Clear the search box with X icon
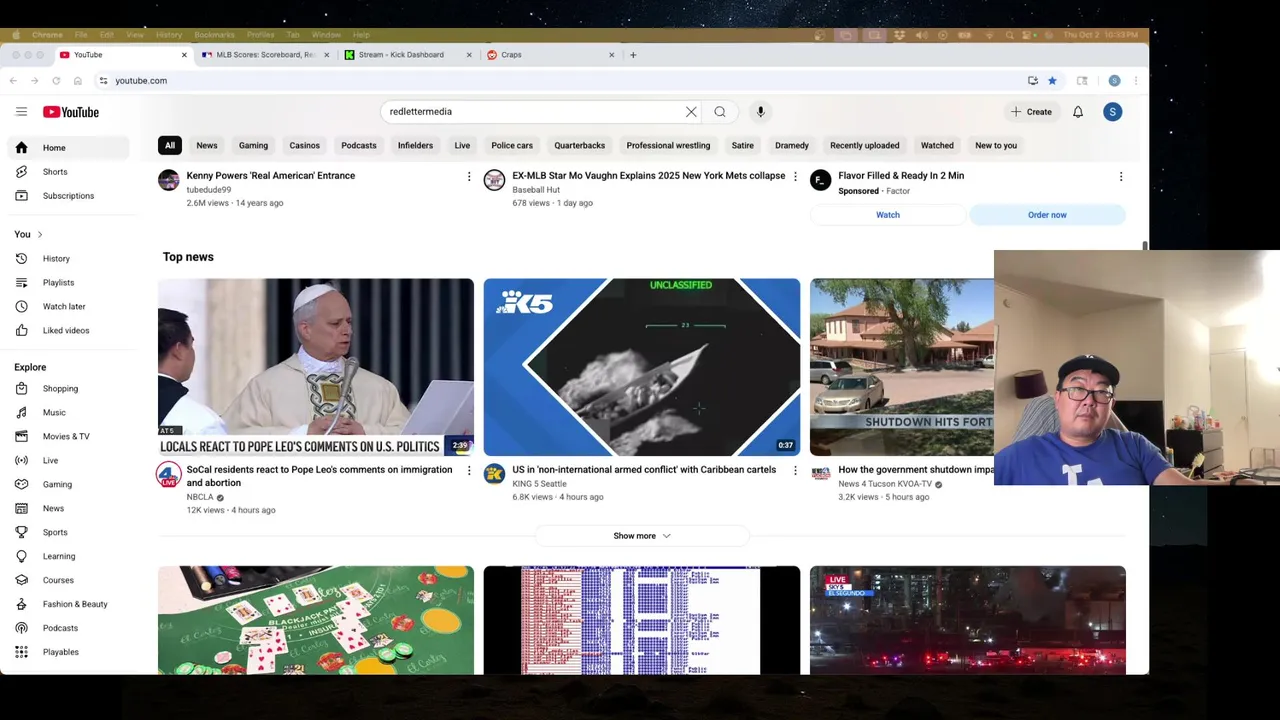The height and width of the screenshot is (720, 1280). click(x=691, y=112)
